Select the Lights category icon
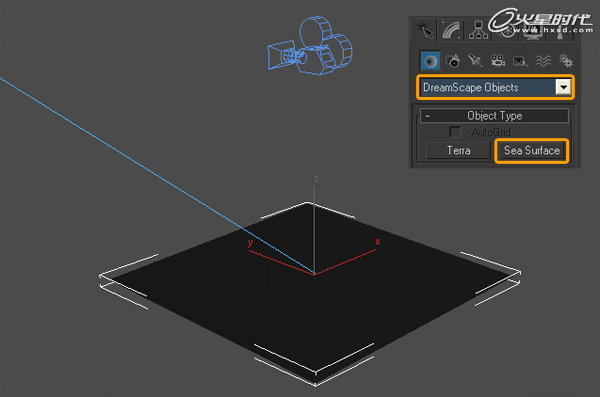 (x=475, y=61)
